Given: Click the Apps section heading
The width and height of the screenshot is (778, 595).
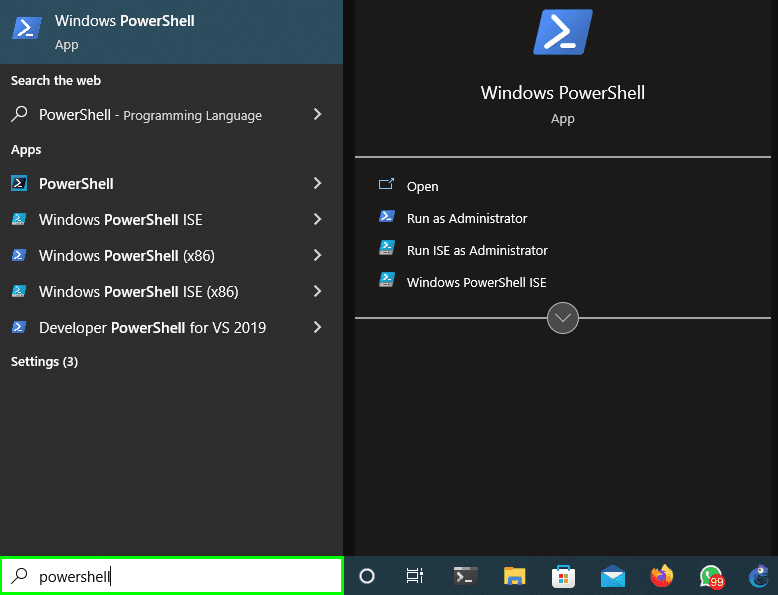Looking at the screenshot, I should [26, 149].
